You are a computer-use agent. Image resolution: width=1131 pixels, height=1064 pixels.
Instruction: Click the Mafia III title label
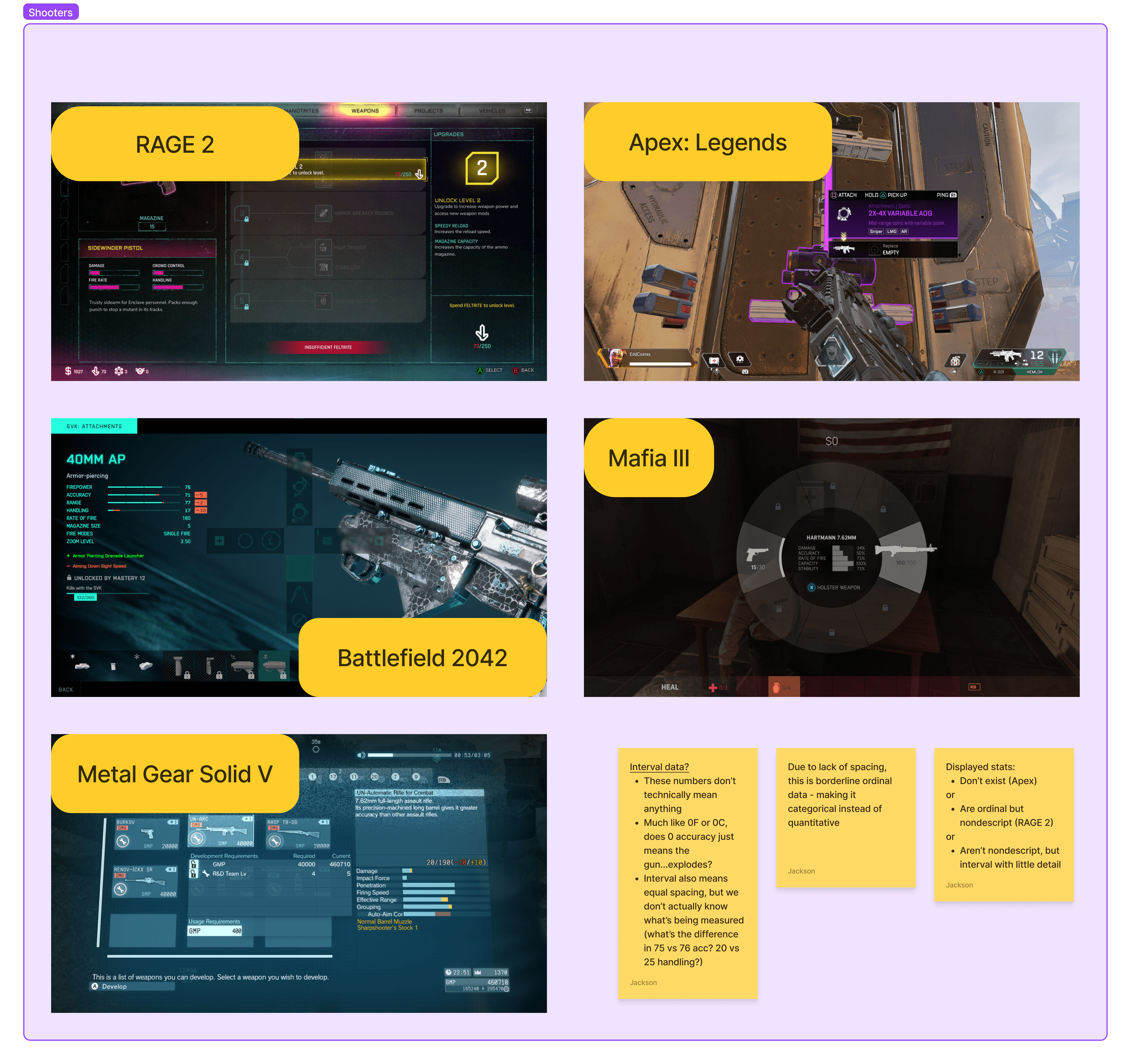(648, 458)
